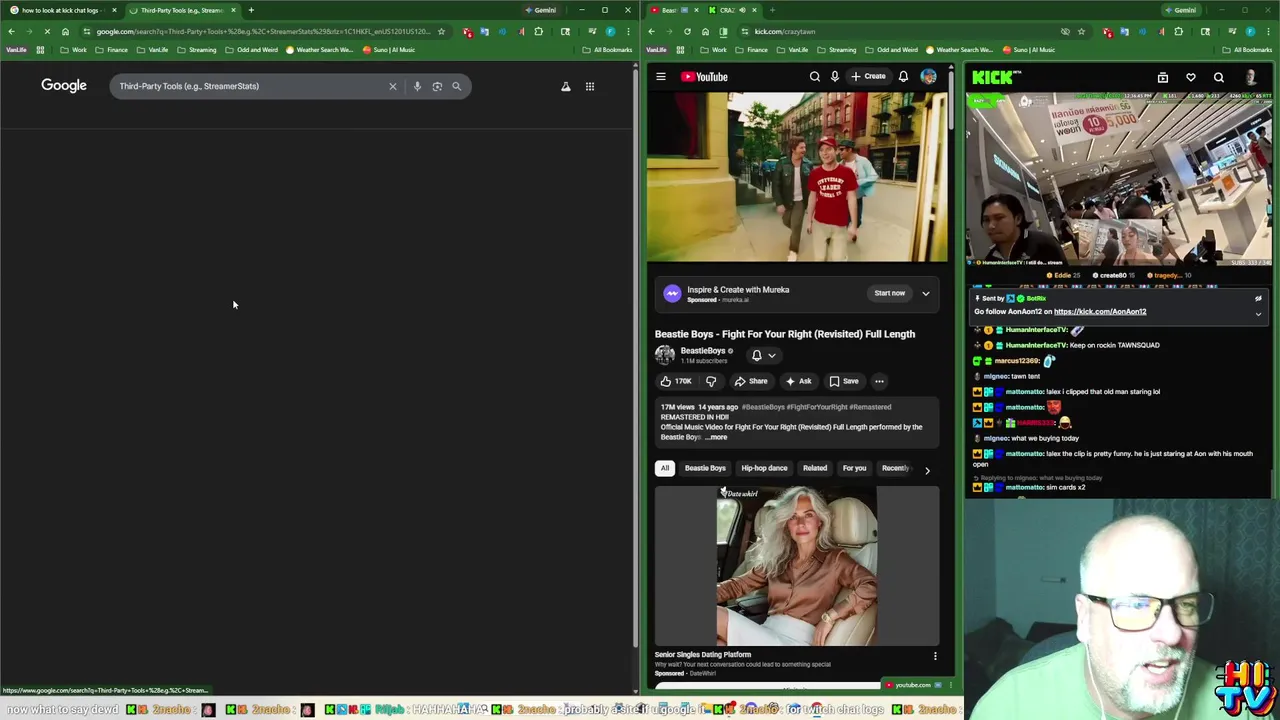Open the DateWhirl sponsored thumbnail

(x=797, y=566)
